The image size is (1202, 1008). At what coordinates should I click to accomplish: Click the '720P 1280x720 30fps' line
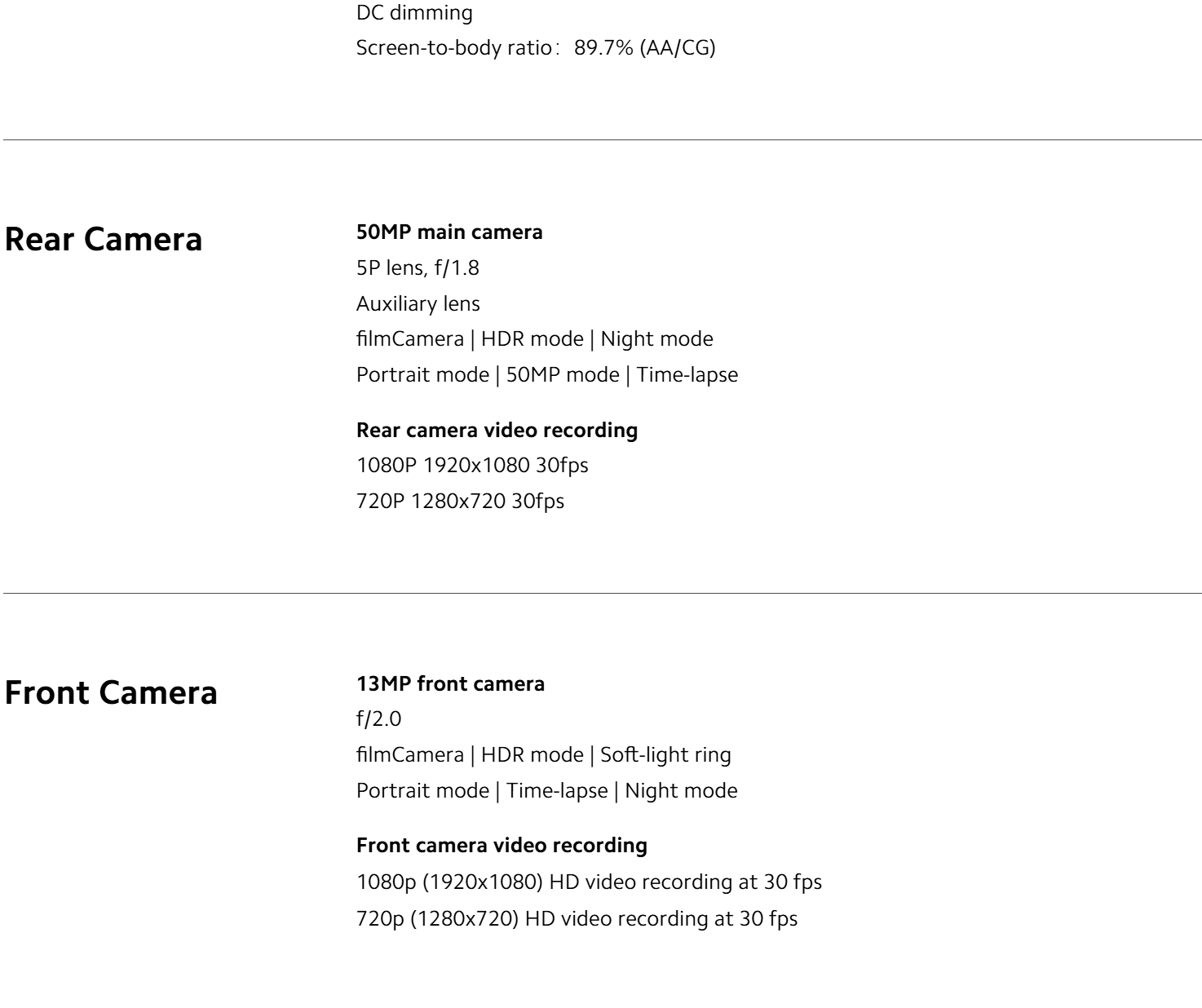[460, 502]
